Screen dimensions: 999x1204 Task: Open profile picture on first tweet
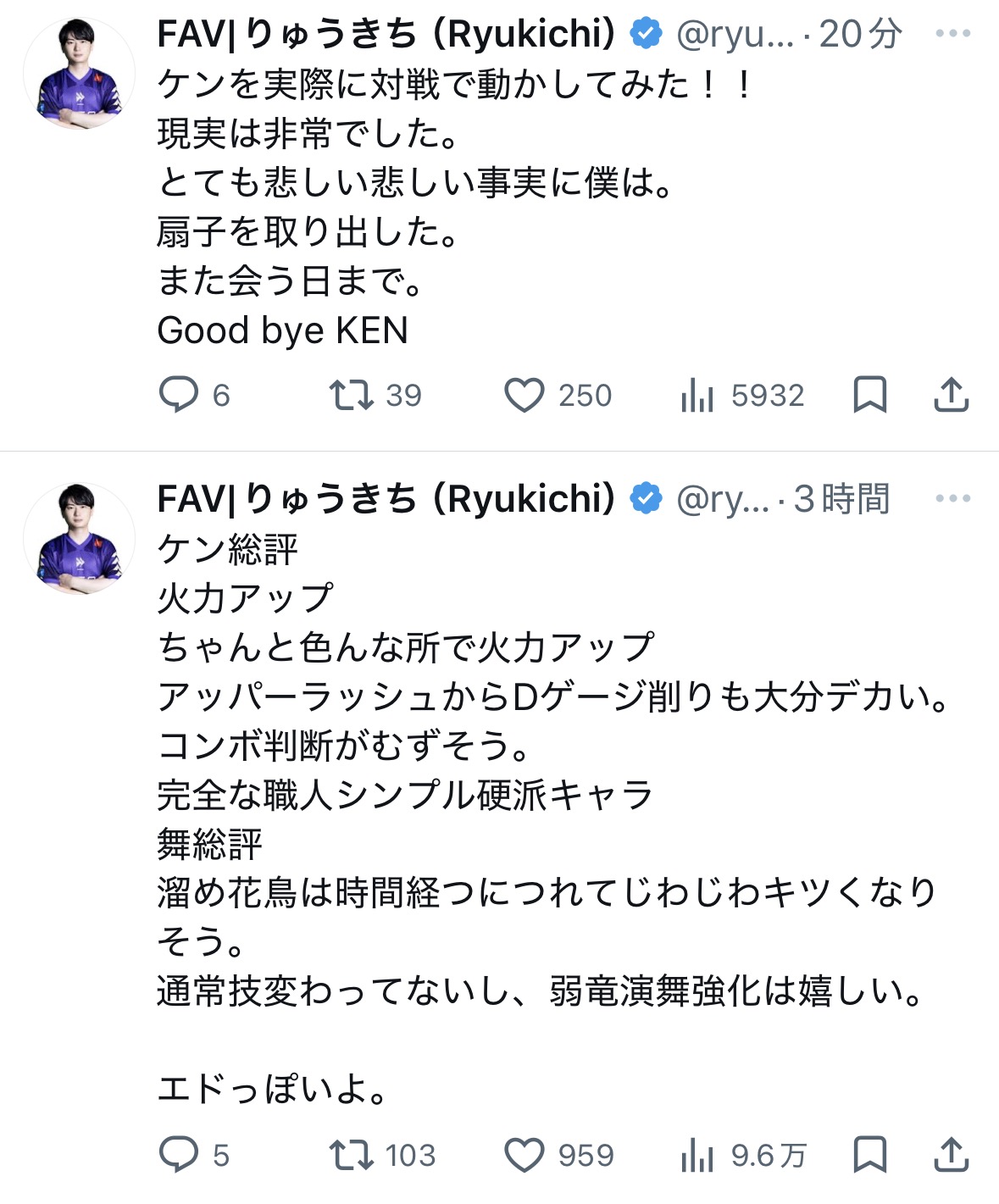coord(79,74)
